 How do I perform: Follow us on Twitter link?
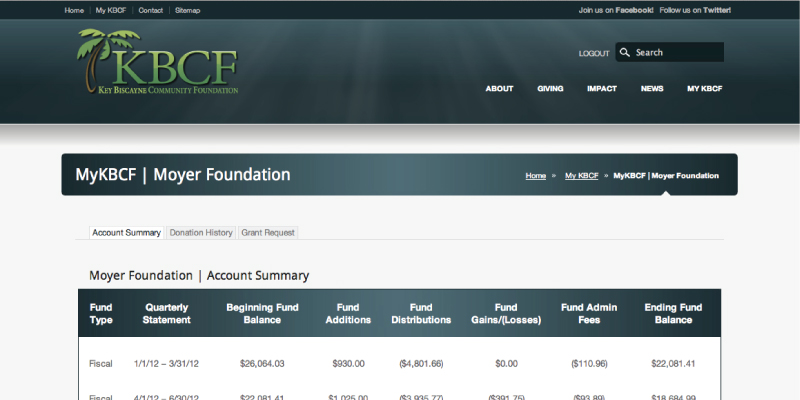(695, 10)
